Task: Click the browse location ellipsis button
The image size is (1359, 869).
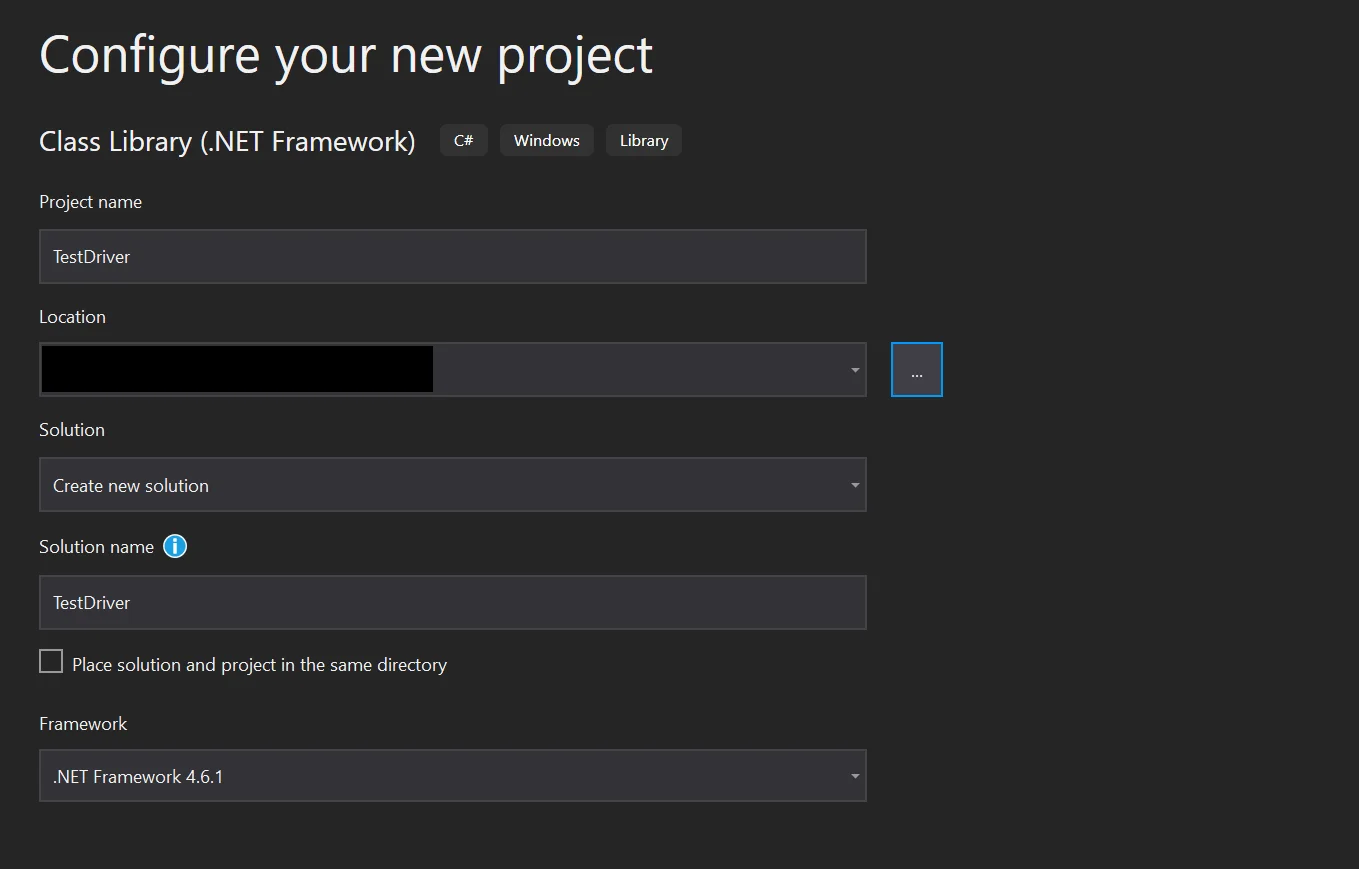Action: pyautogui.click(x=917, y=370)
